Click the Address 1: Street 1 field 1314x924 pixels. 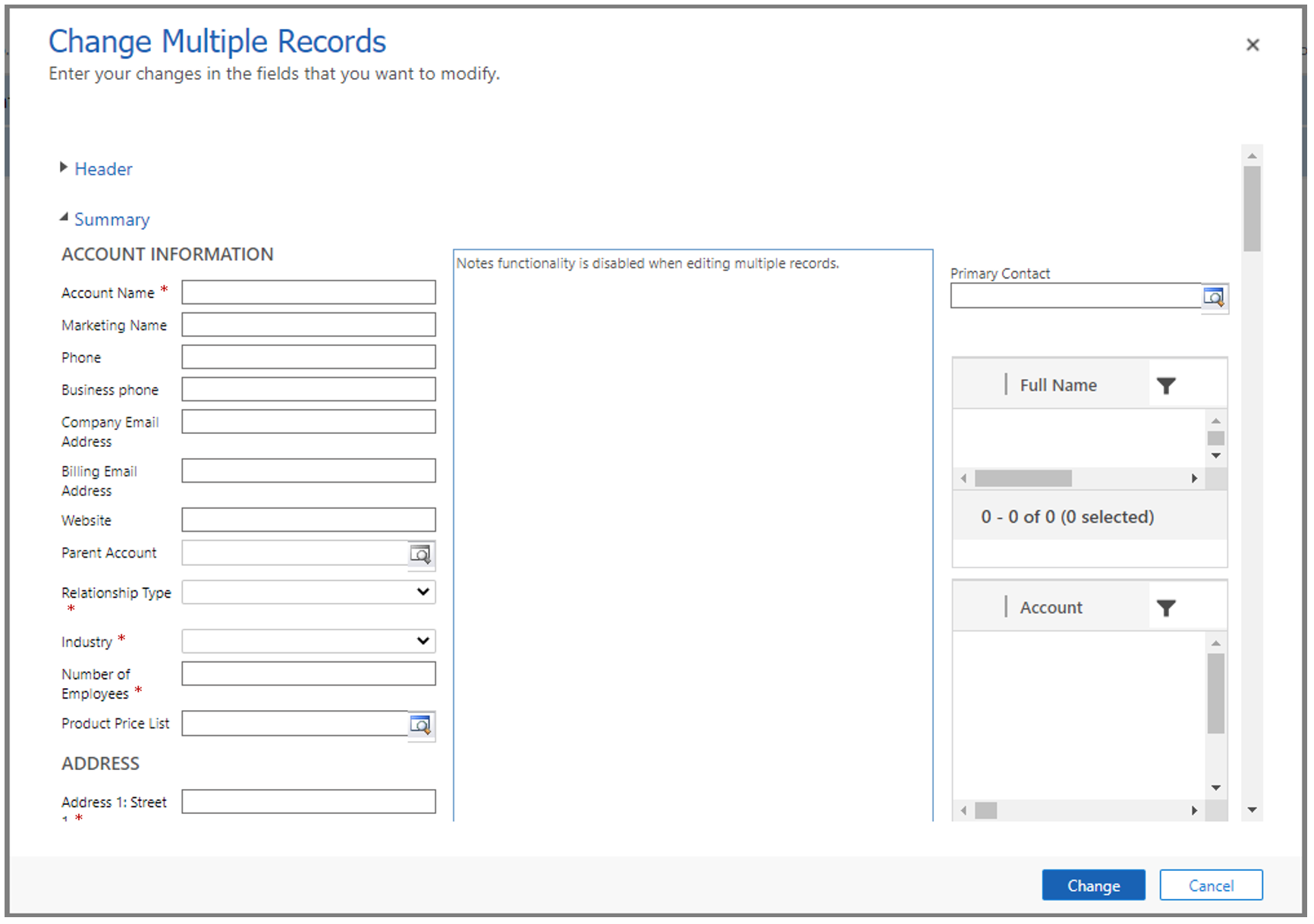(x=309, y=801)
